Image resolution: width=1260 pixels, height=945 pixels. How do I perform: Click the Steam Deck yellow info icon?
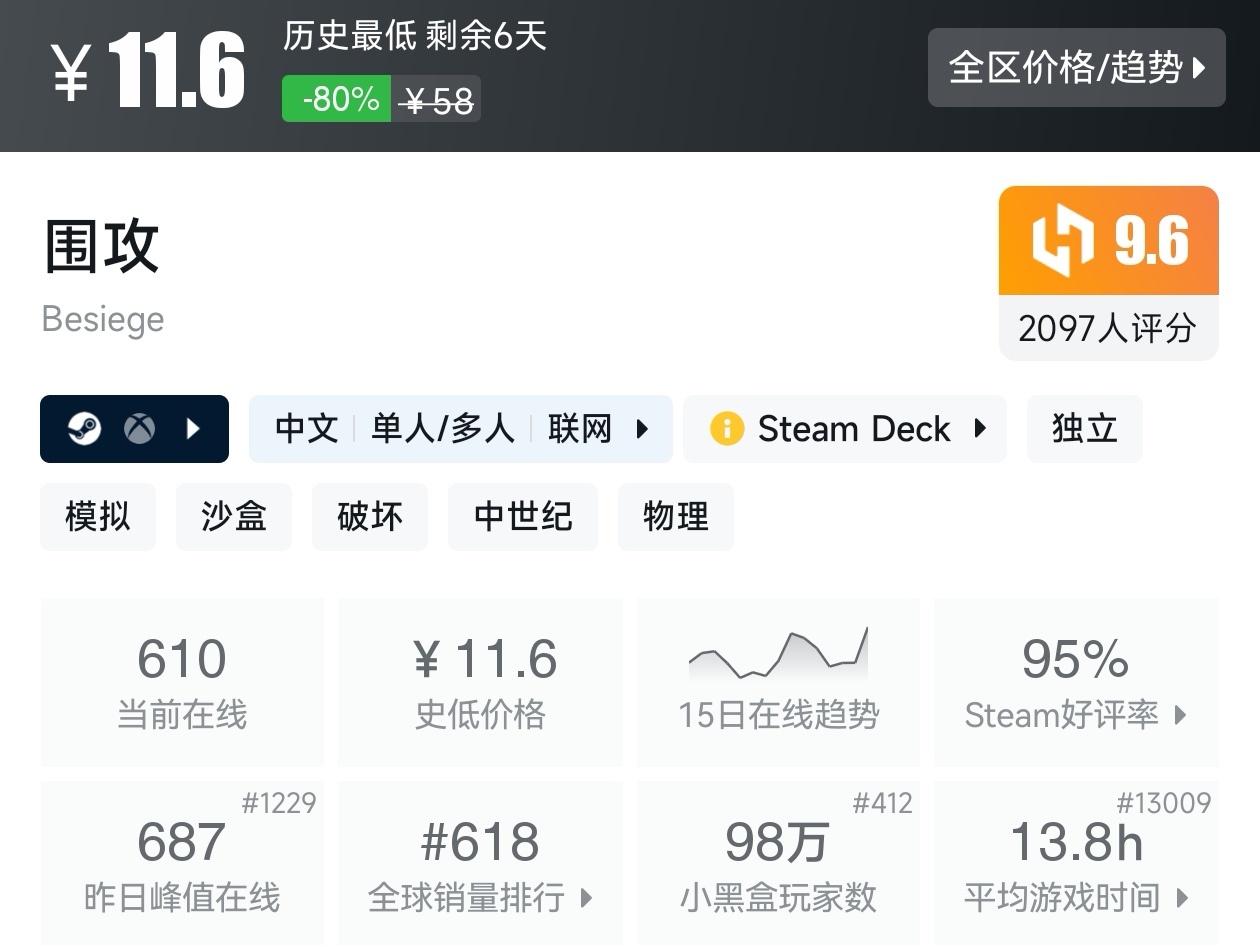tap(727, 429)
